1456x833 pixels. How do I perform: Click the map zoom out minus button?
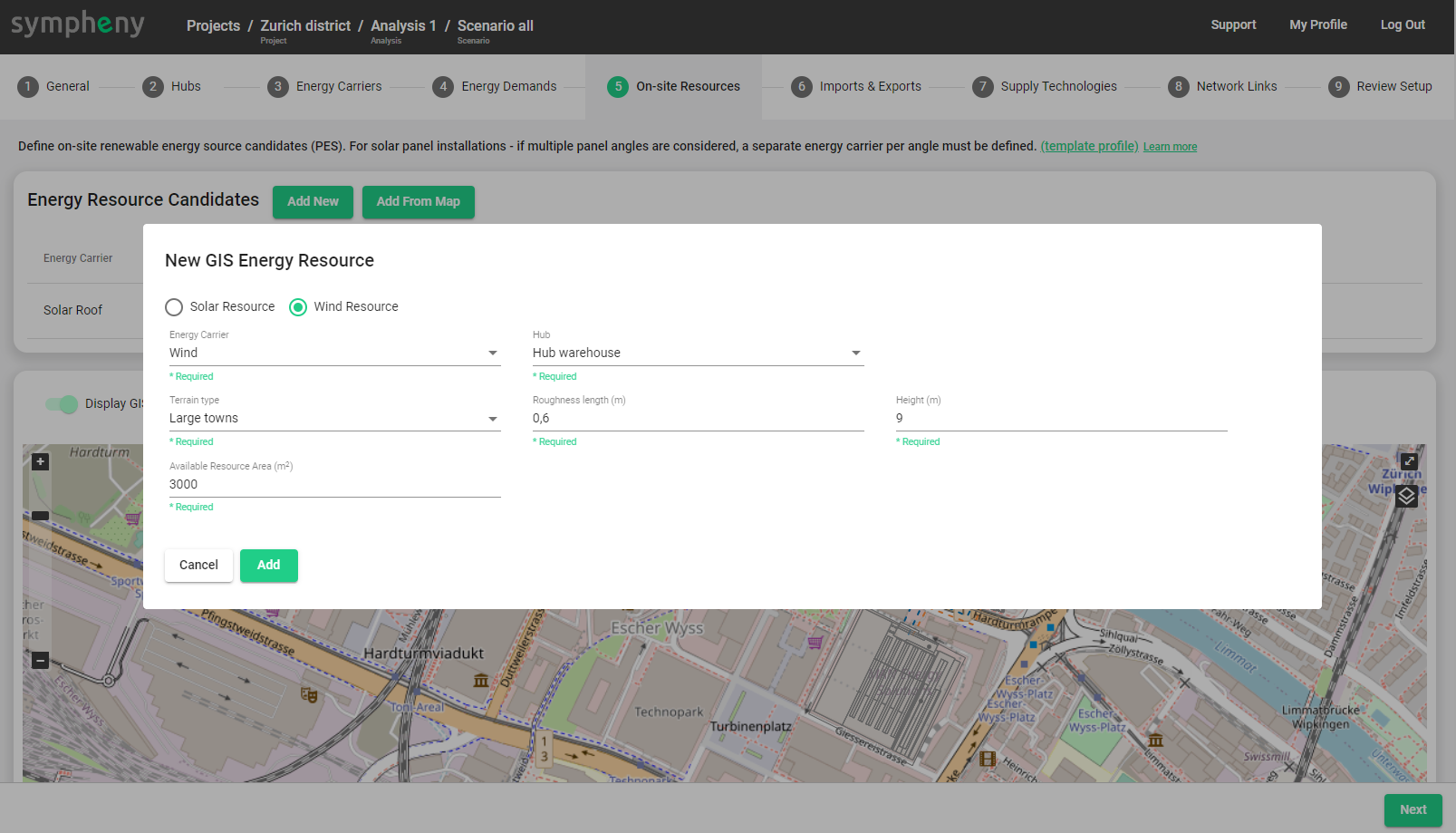click(x=40, y=661)
